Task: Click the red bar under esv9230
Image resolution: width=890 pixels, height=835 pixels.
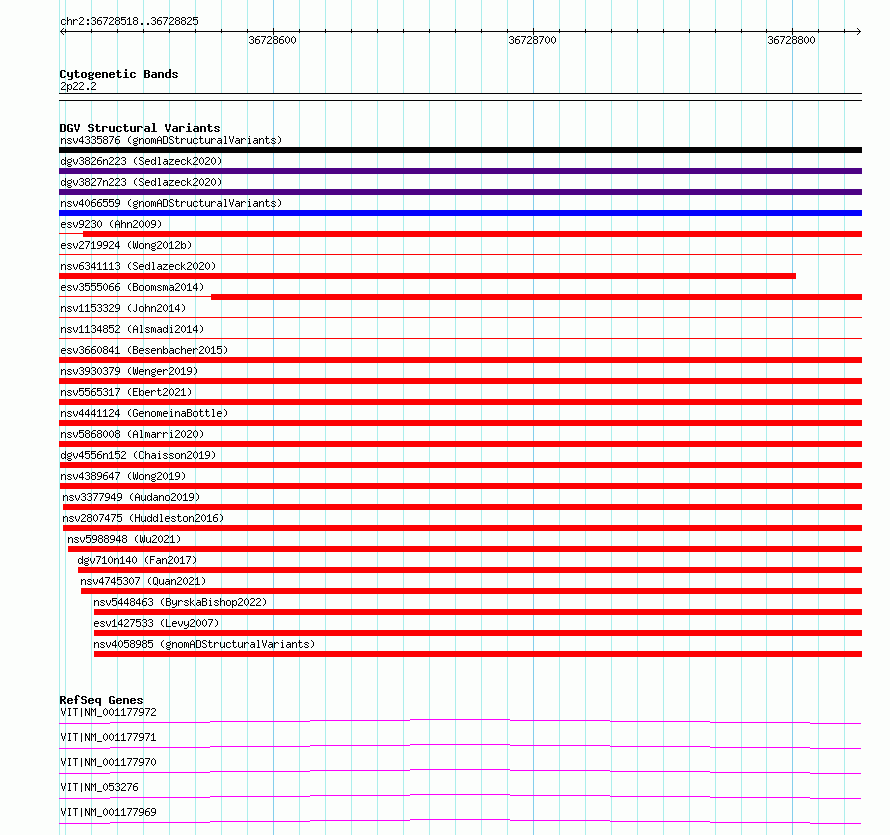Action: (x=472, y=234)
